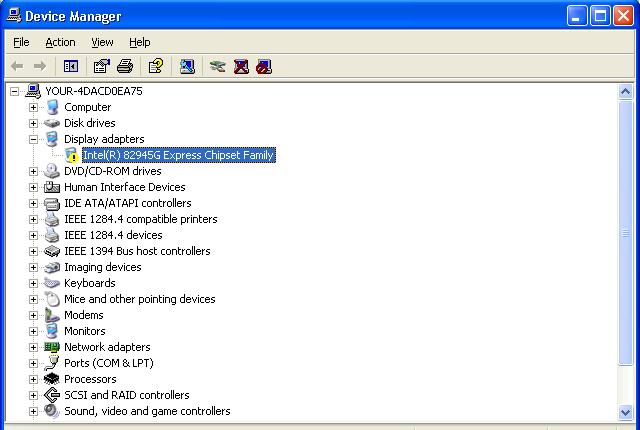Open the File menu
The image size is (640, 430).
(21, 42)
